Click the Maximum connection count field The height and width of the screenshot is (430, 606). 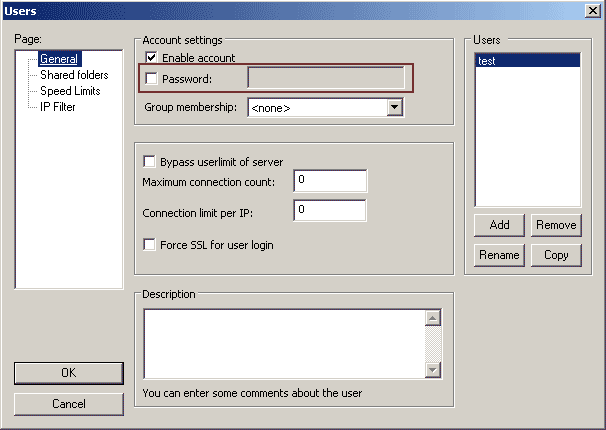[330, 180]
